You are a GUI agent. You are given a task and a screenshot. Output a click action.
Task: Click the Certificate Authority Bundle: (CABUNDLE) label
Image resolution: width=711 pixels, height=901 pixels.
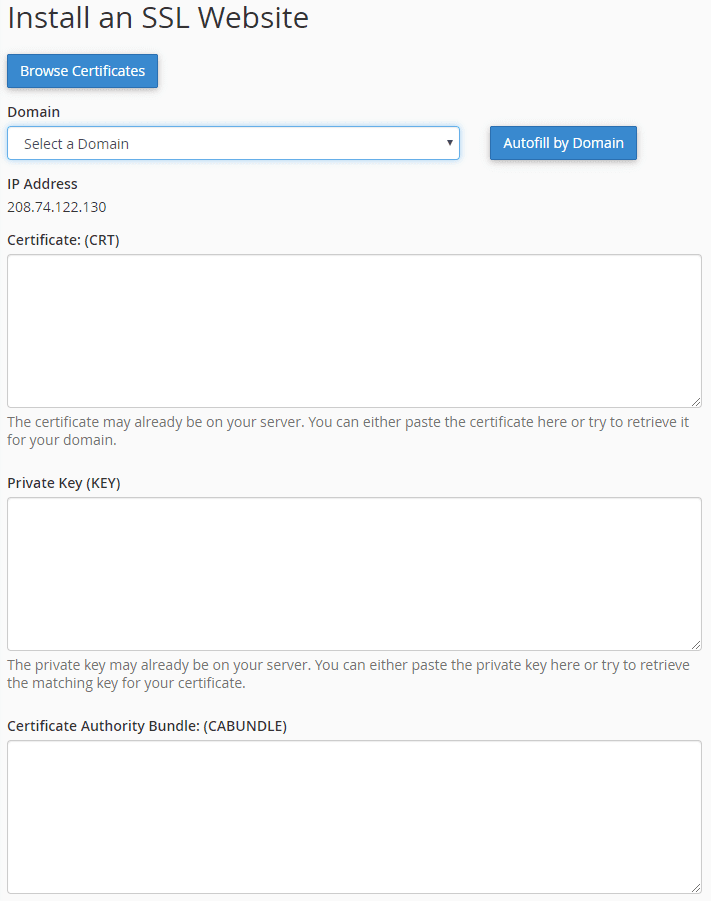click(x=147, y=726)
